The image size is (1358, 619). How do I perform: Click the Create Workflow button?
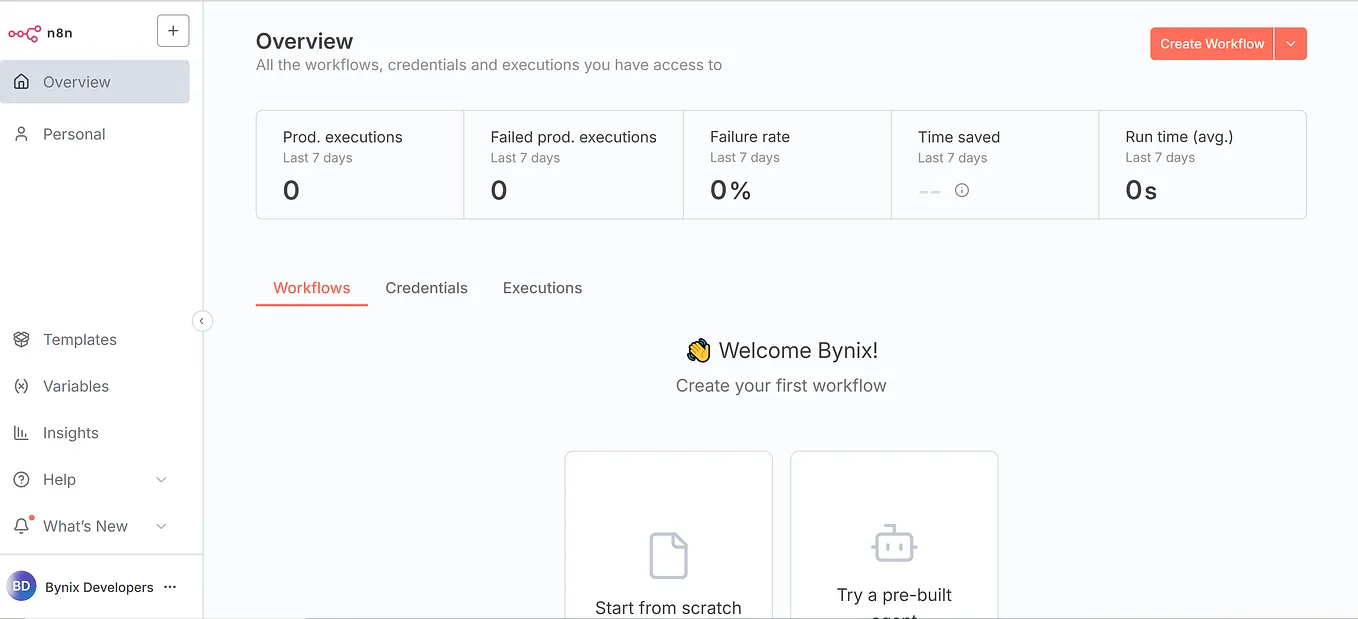coord(1211,43)
